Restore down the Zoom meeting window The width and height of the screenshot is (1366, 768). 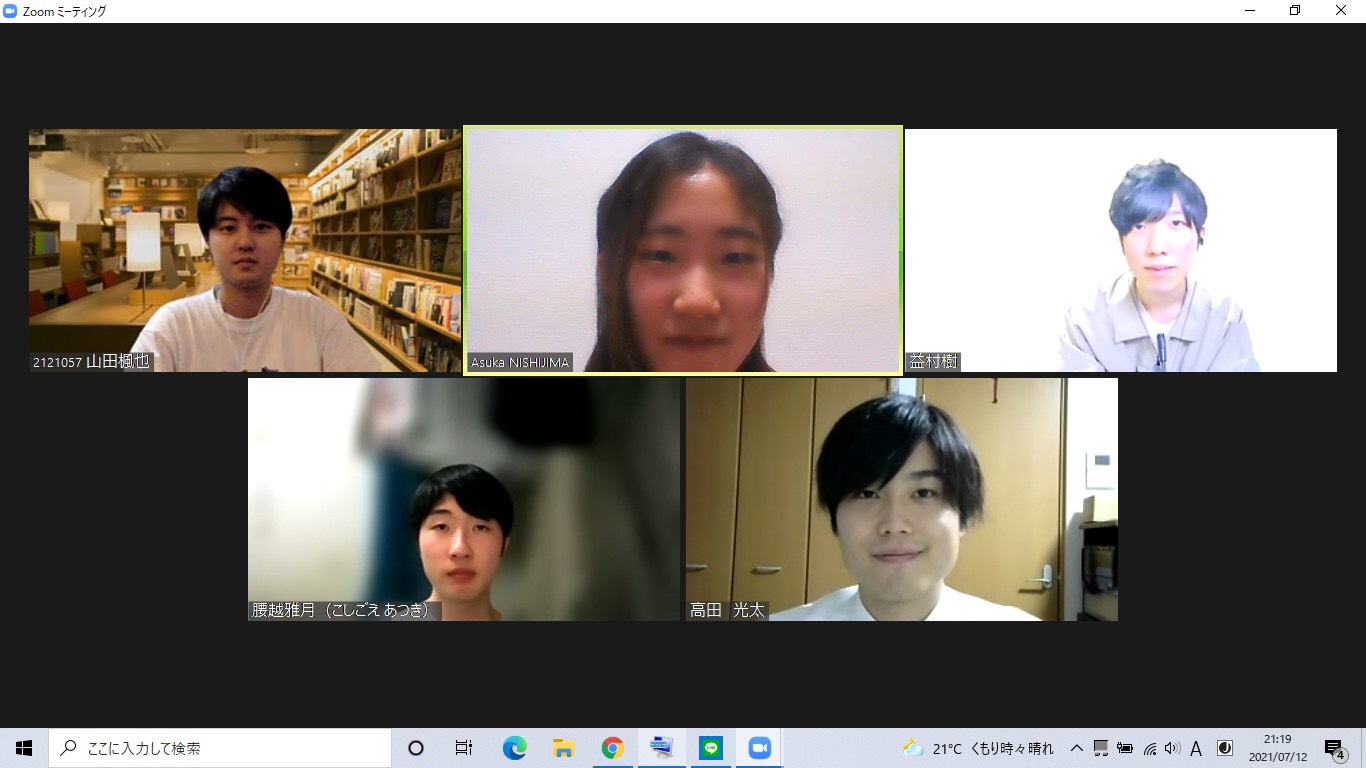[1296, 11]
